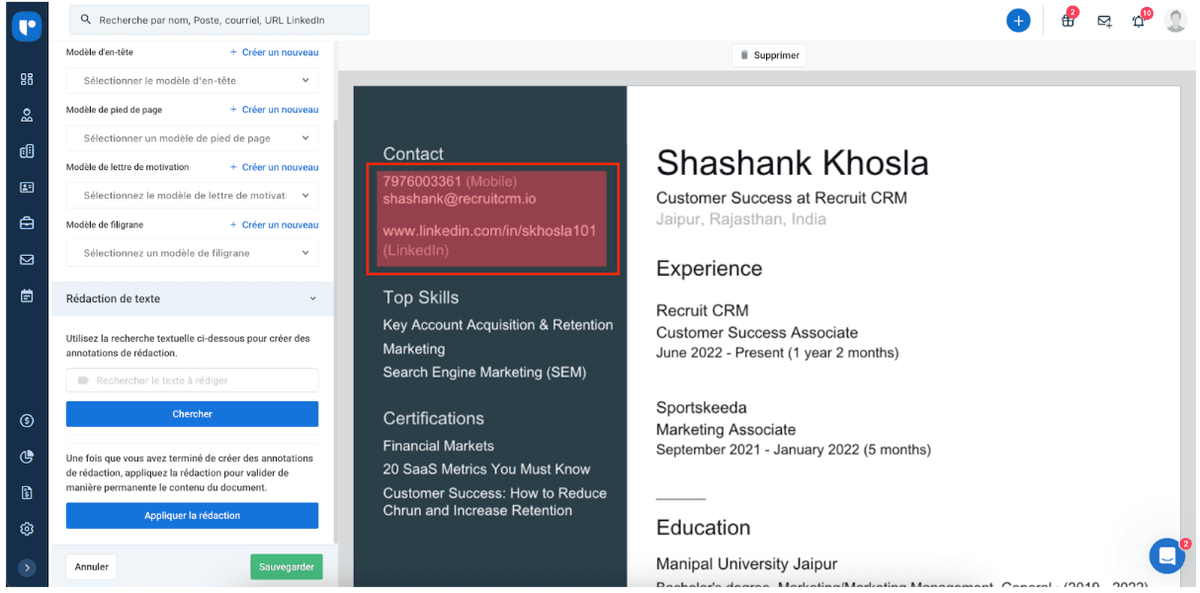Open the pie chart reports icon

27,457
